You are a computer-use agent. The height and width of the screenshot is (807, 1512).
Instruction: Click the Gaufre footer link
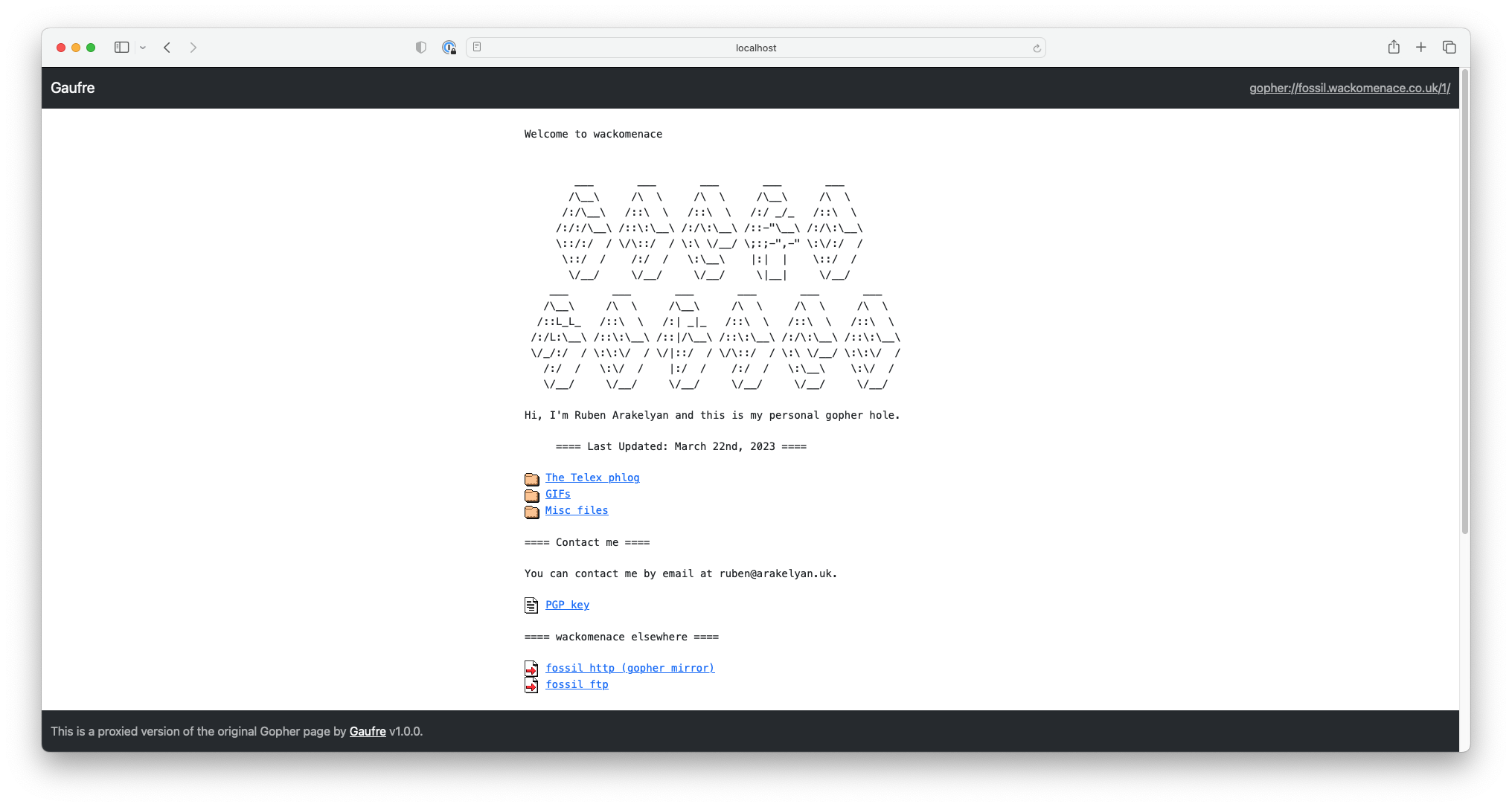(x=368, y=731)
